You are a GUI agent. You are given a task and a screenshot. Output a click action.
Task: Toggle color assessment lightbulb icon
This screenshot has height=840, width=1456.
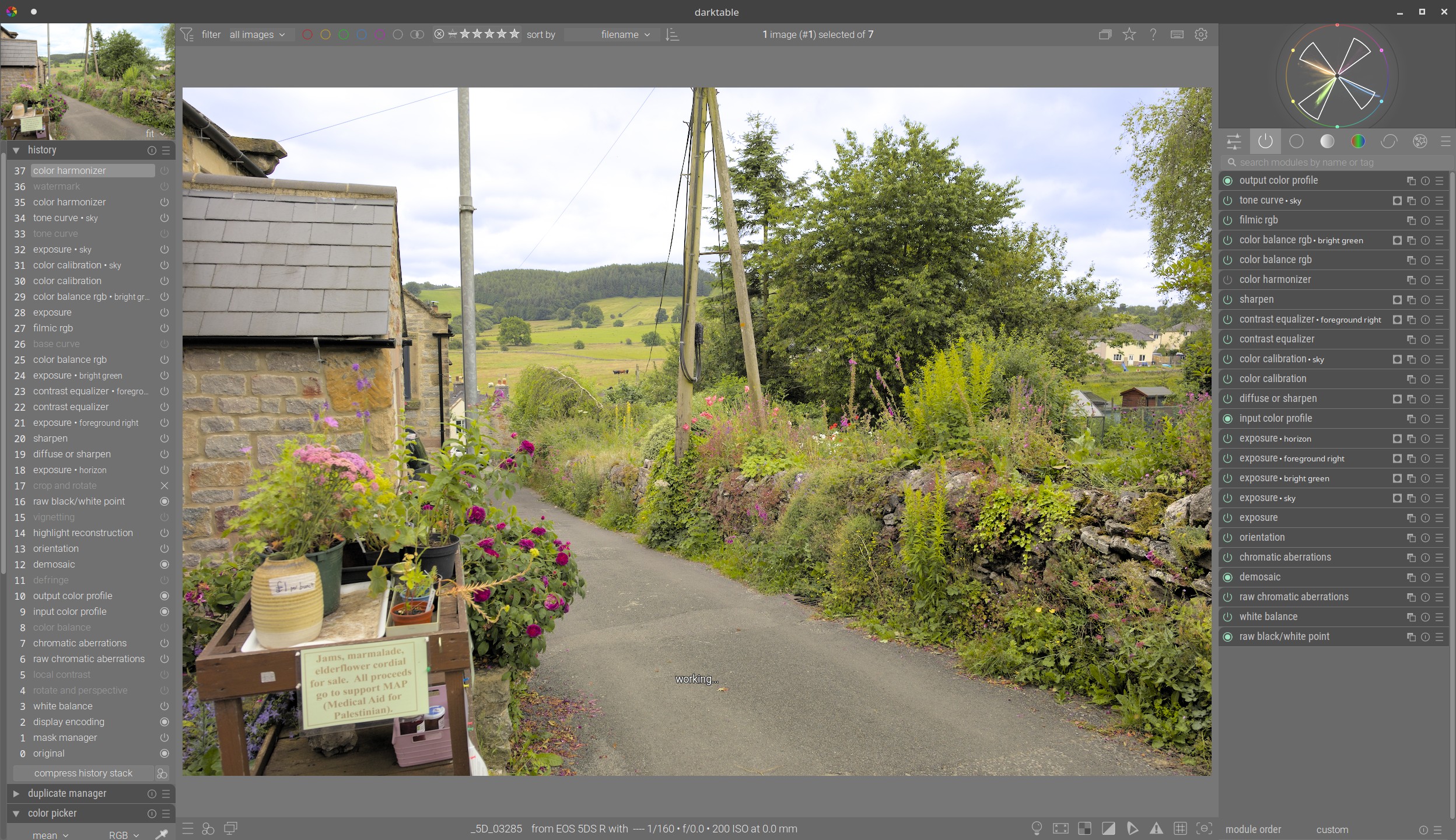click(1037, 828)
